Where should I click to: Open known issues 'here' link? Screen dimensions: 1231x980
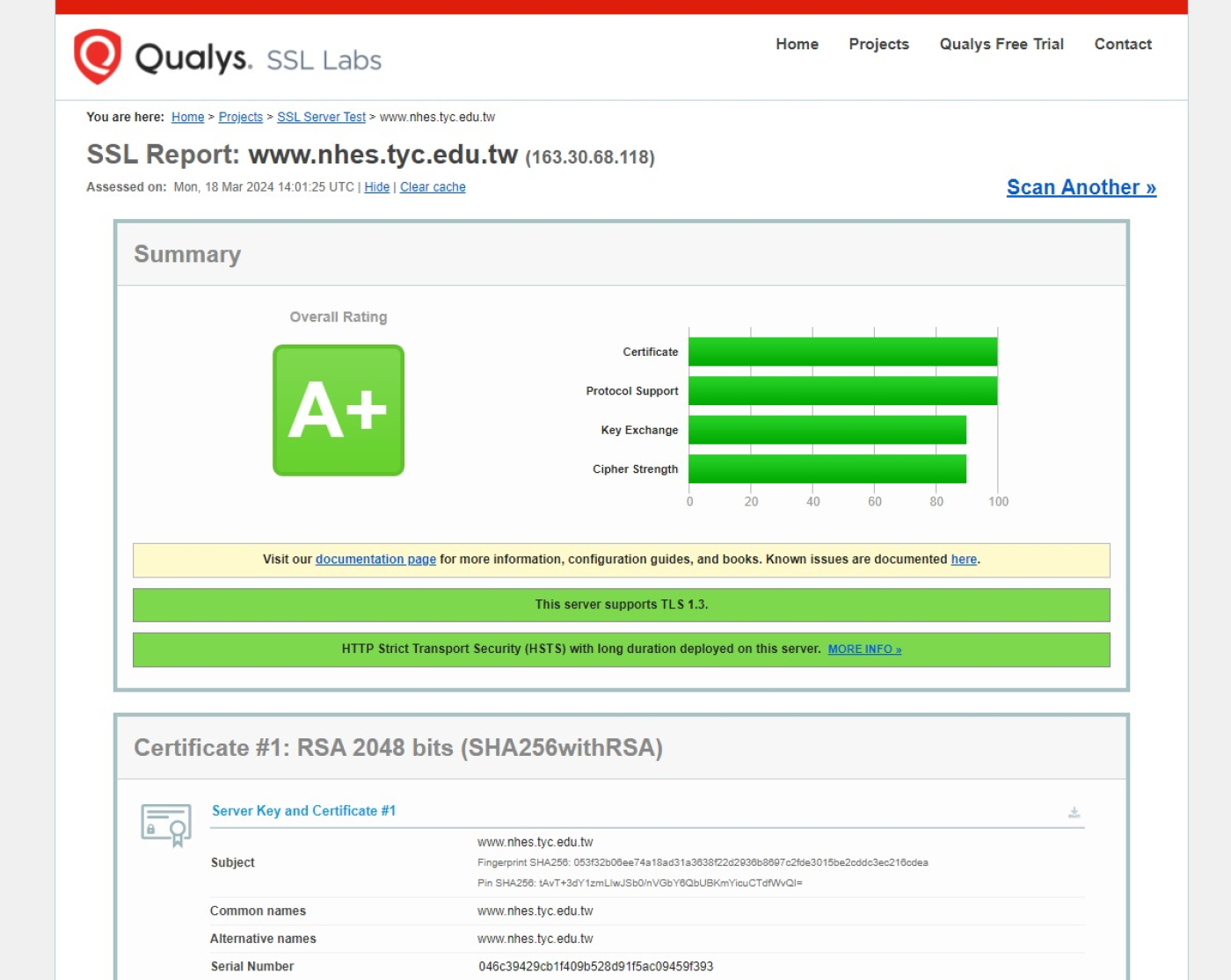click(x=964, y=559)
